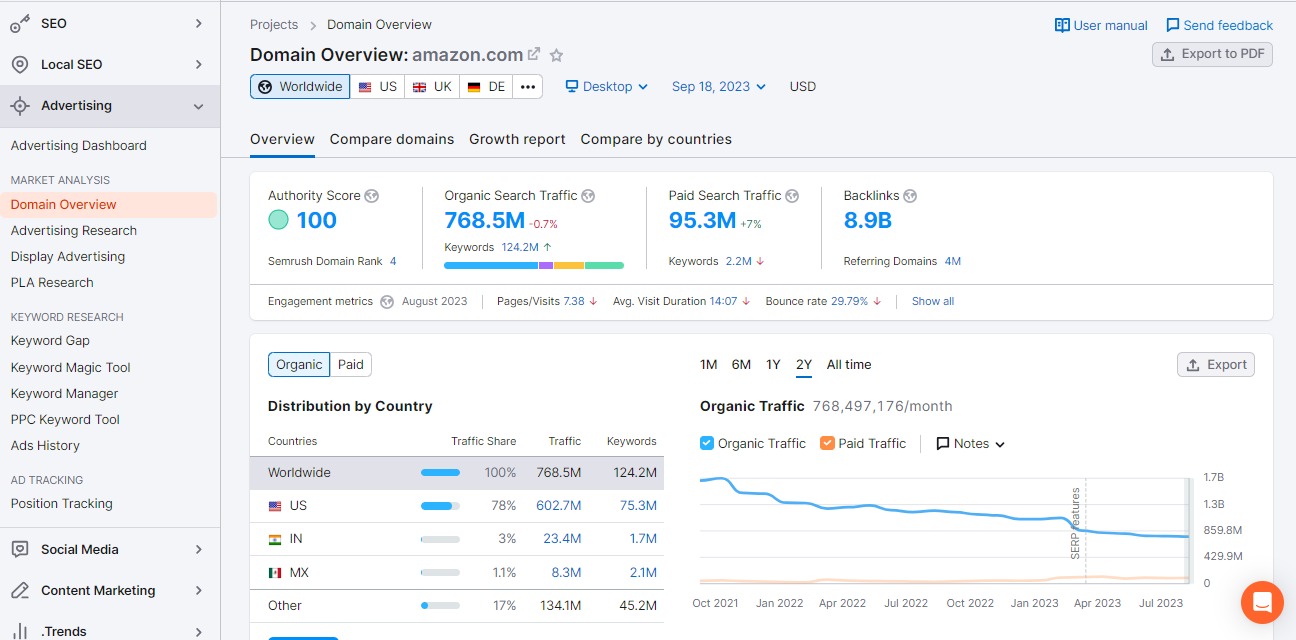Click globe icon beside Organic Search Traffic
This screenshot has width=1296, height=640.
tap(588, 196)
